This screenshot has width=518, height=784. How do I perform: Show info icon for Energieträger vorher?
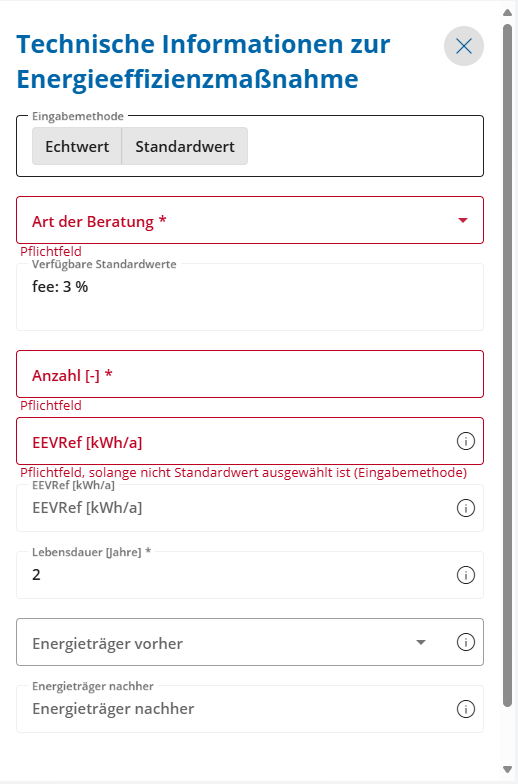[x=466, y=642]
